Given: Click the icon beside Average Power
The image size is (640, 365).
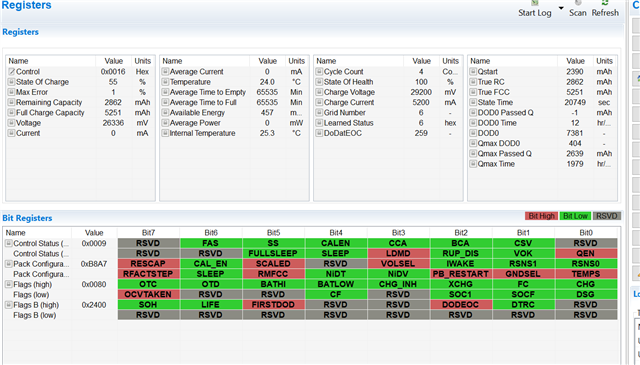Looking at the screenshot, I should coord(165,122).
